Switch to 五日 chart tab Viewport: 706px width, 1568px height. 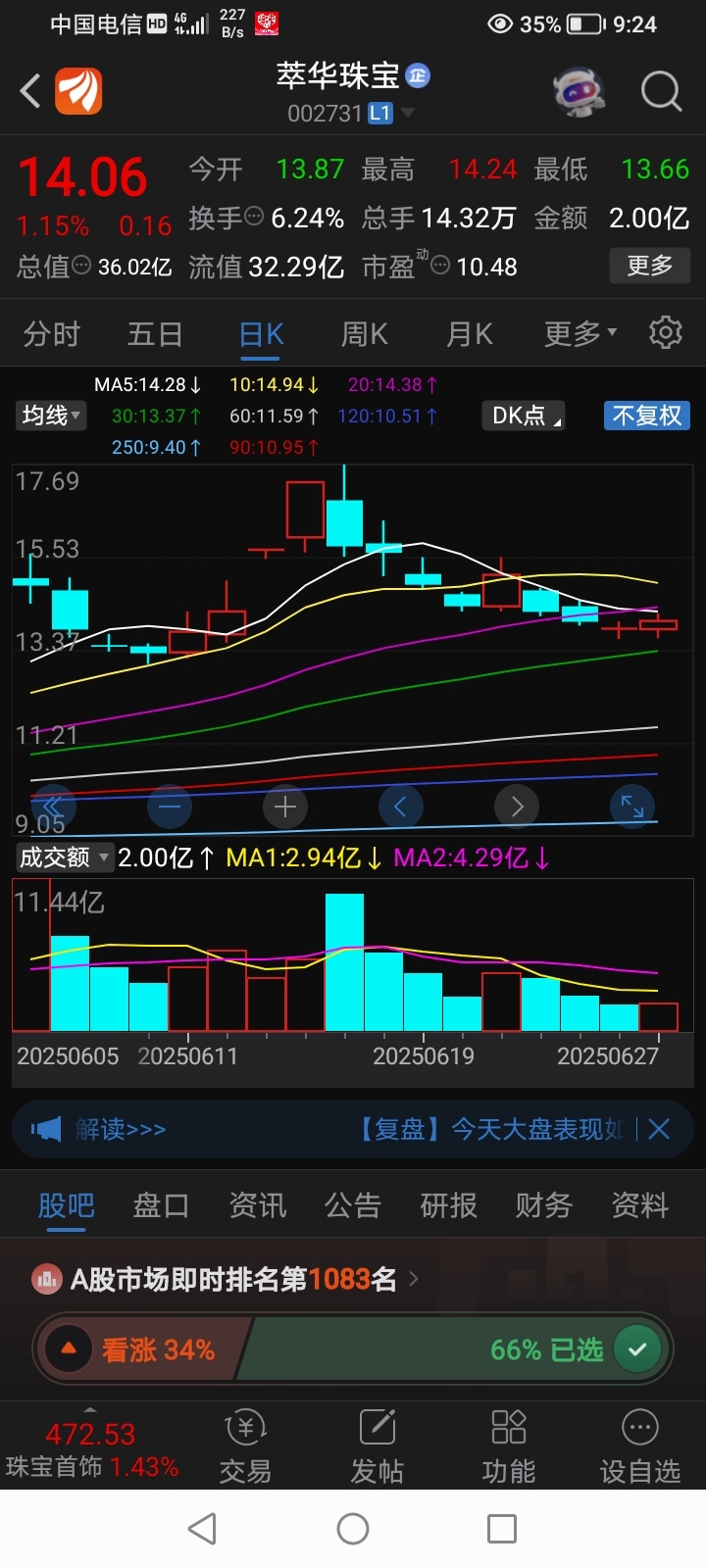pyautogui.click(x=155, y=334)
